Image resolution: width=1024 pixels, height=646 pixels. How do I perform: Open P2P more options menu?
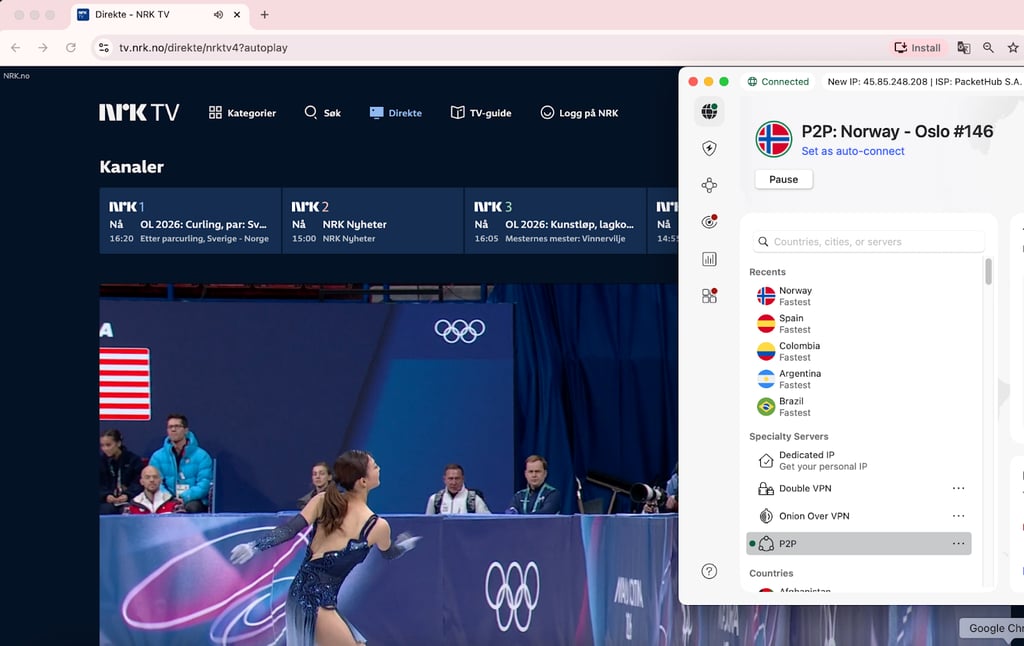[958, 543]
